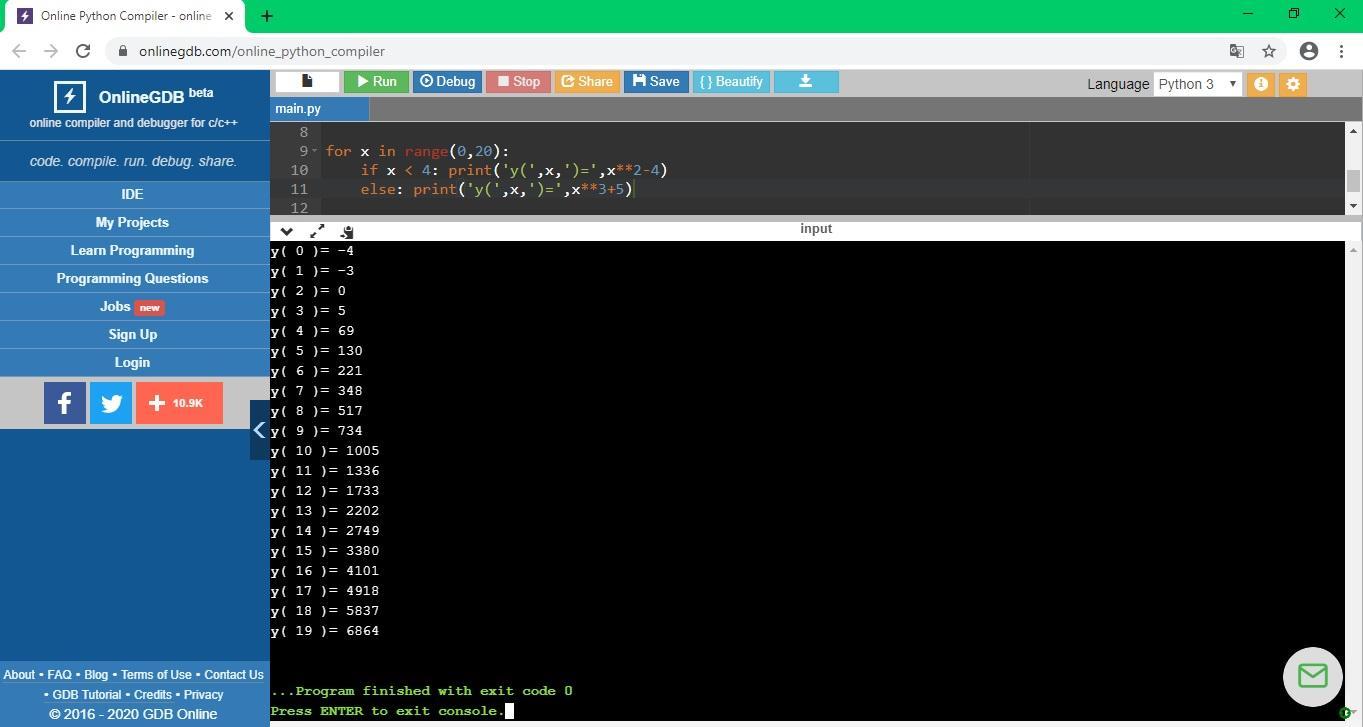Stop the running program

pos(518,82)
